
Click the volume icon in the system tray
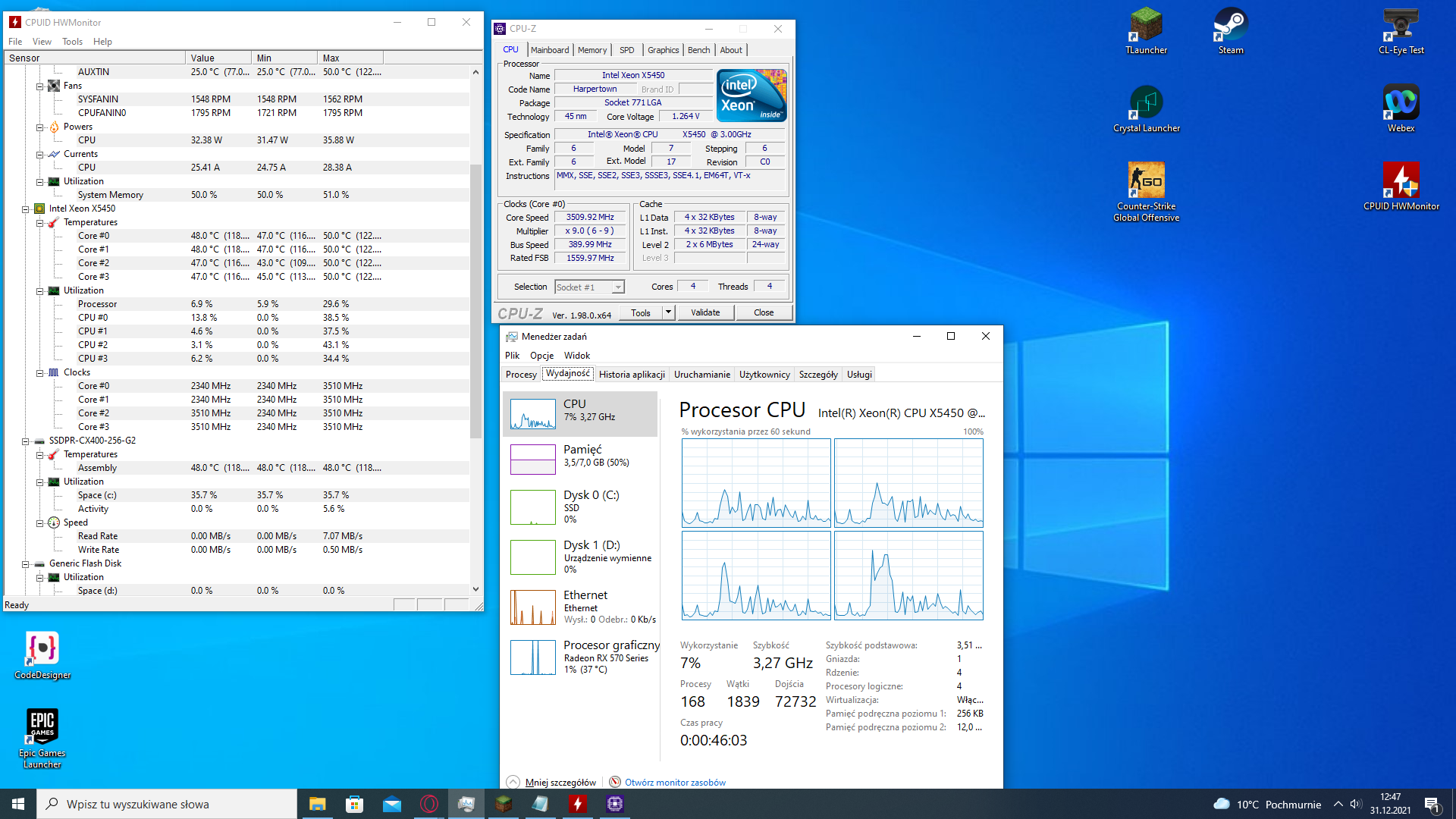click(1355, 804)
